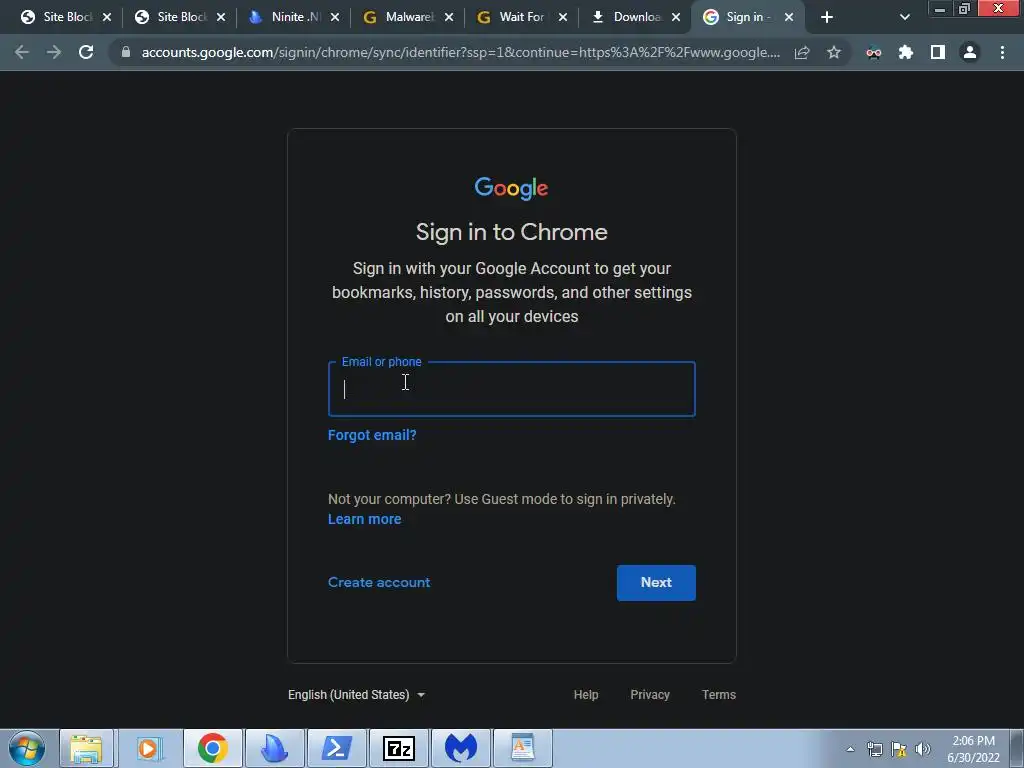Open the Chrome profile avatar icon
The image size is (1024, 768).
pos(970,52)
